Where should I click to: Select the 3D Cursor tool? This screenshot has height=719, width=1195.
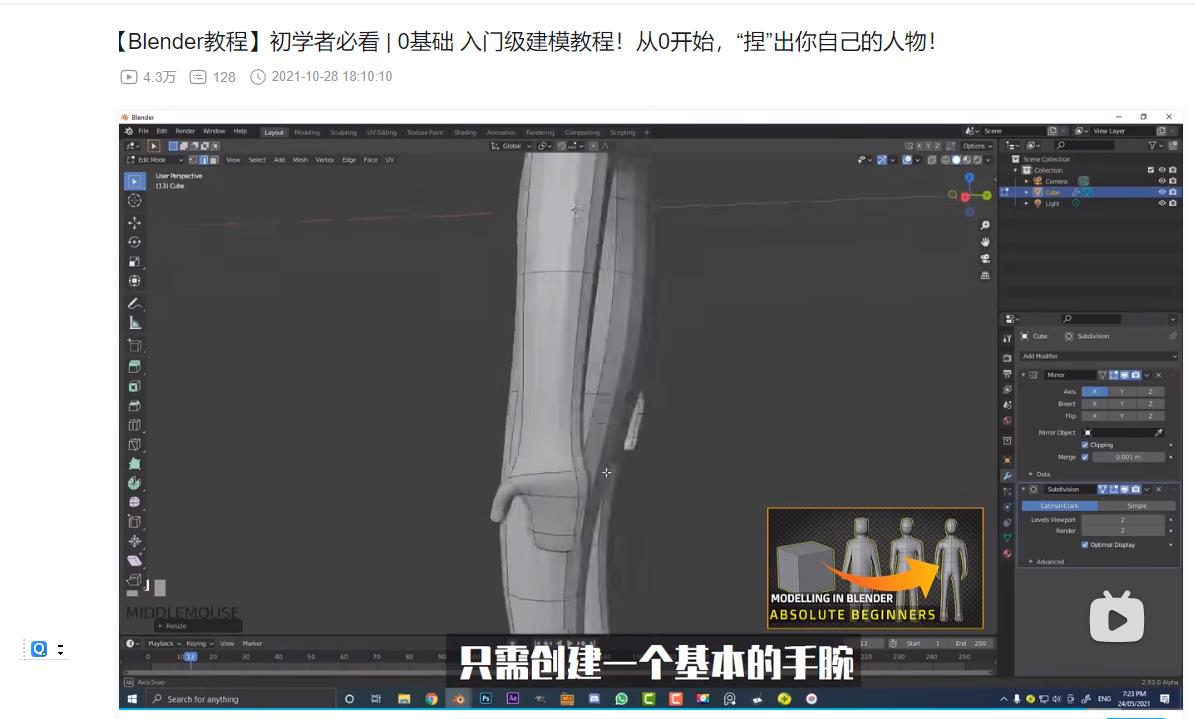[x=134, y=201]
